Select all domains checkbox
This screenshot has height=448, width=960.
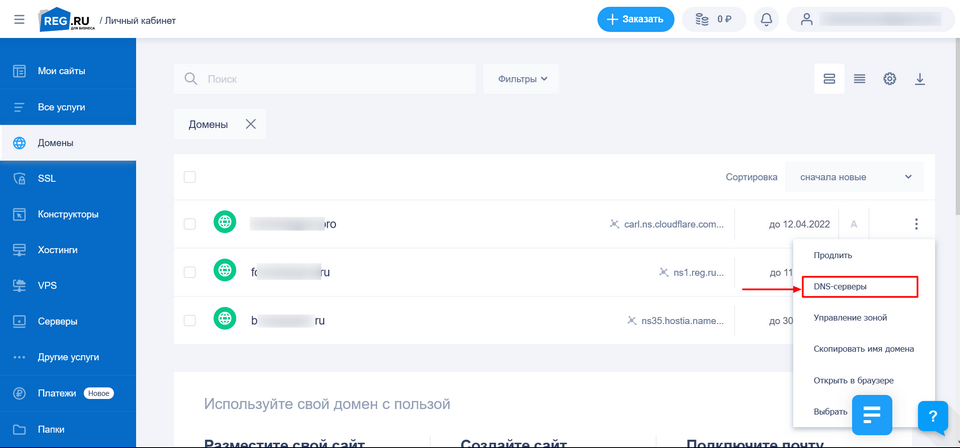190,177
